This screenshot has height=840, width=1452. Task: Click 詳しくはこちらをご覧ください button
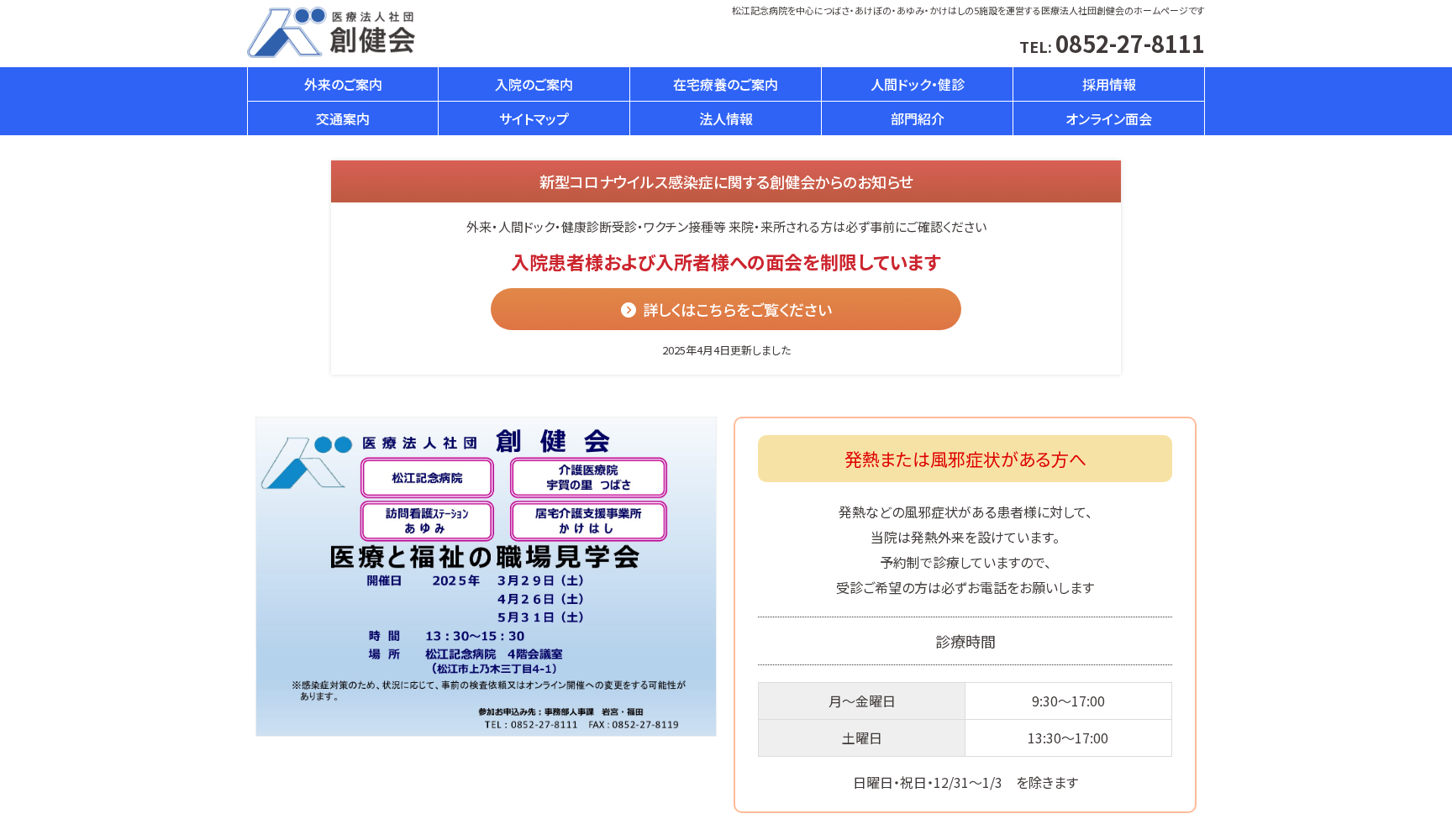[x=725, y=309]
